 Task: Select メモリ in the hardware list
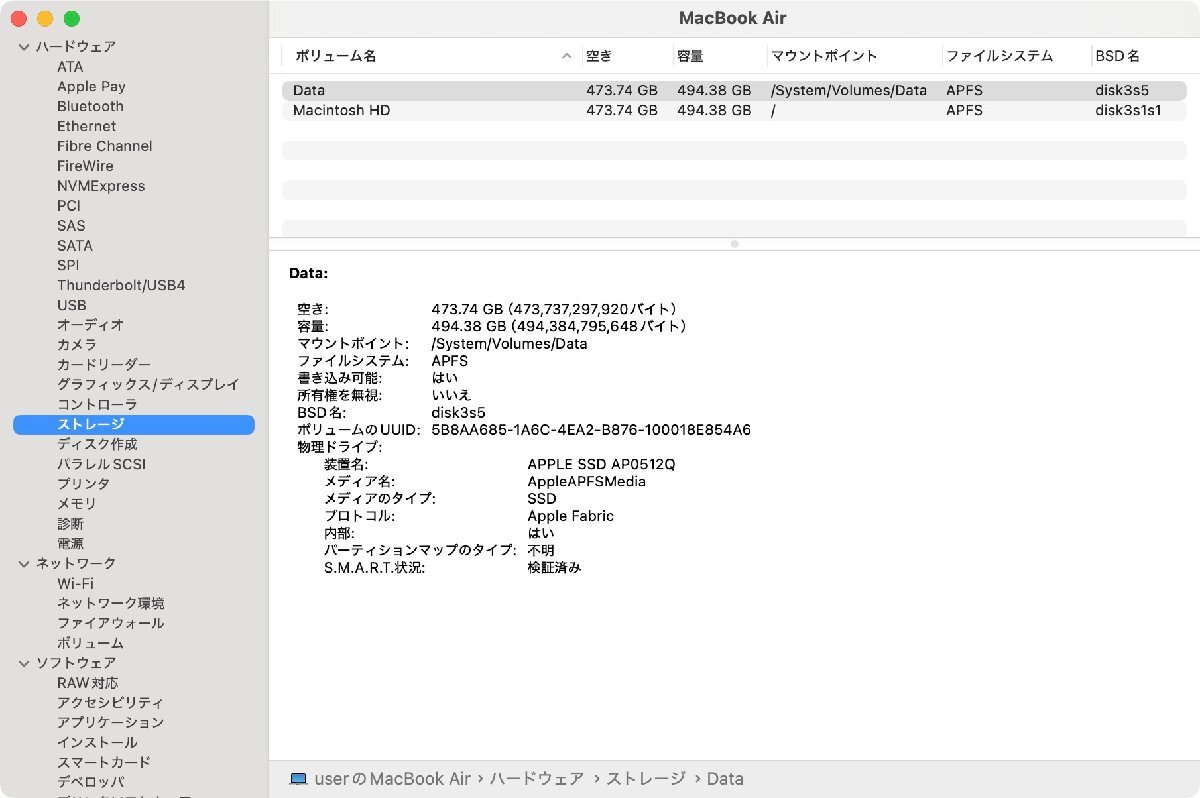pos(77,504)
